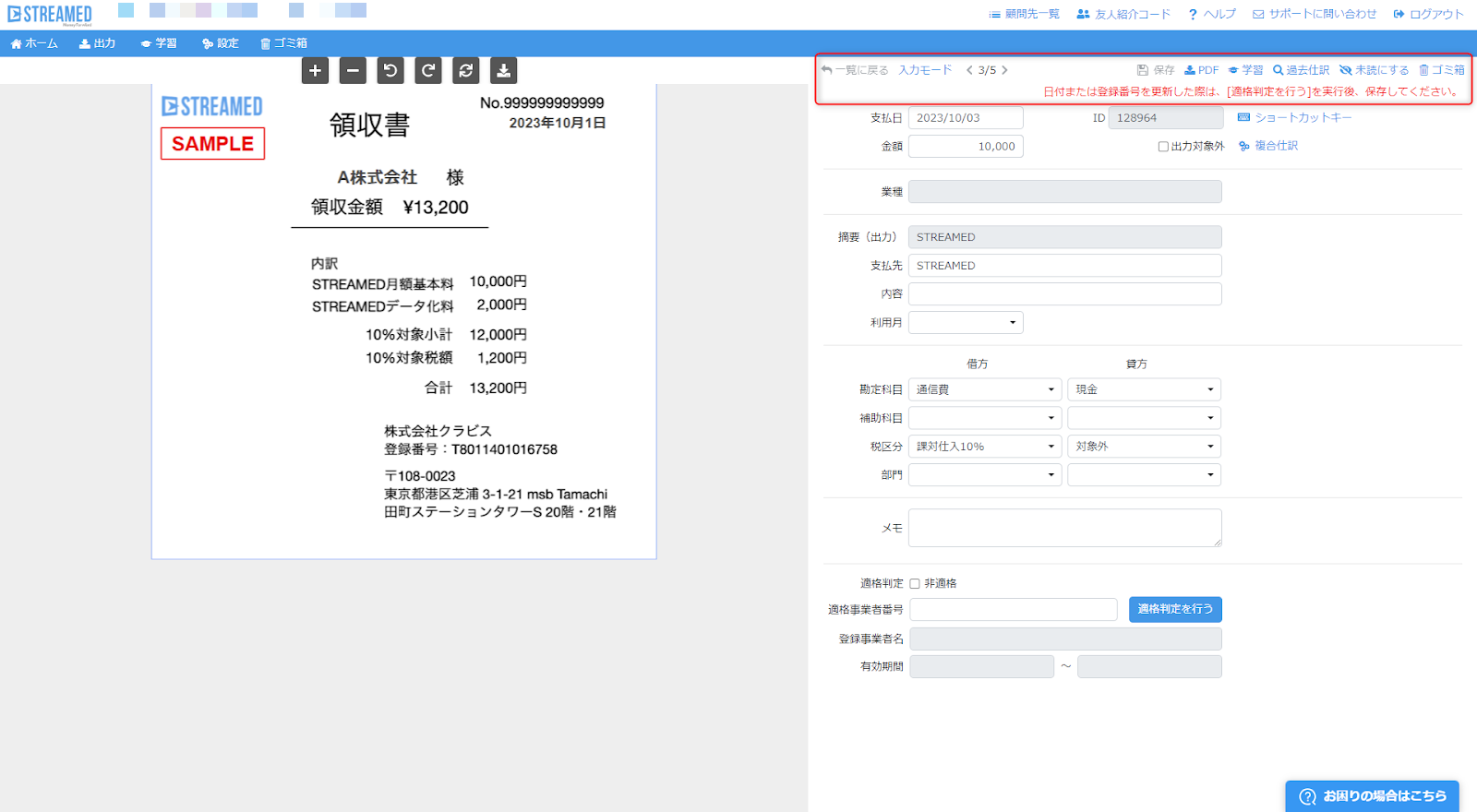Mark the entry as unread (未読にする)
Image resolution: width=1477 pixels, height=812 pixels.
coord(1375,70)
